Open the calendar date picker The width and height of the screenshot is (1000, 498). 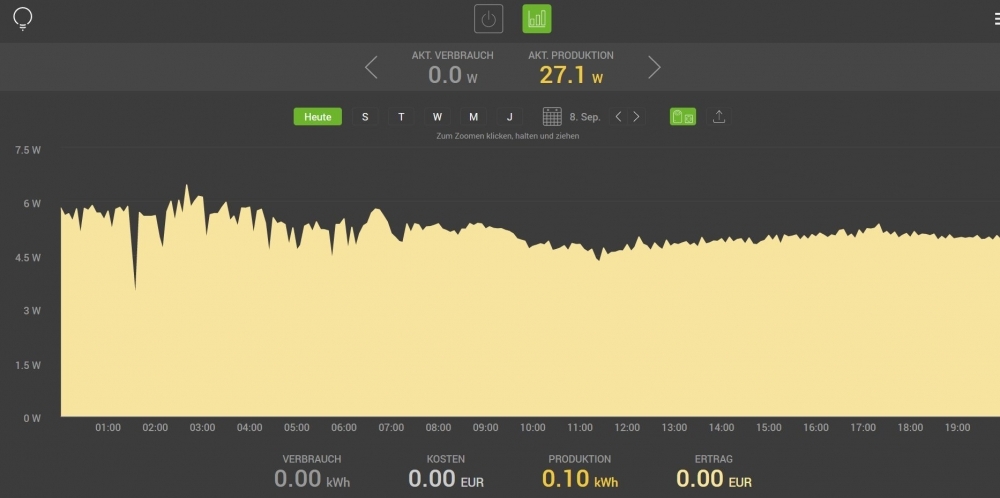tap(552, 117)
